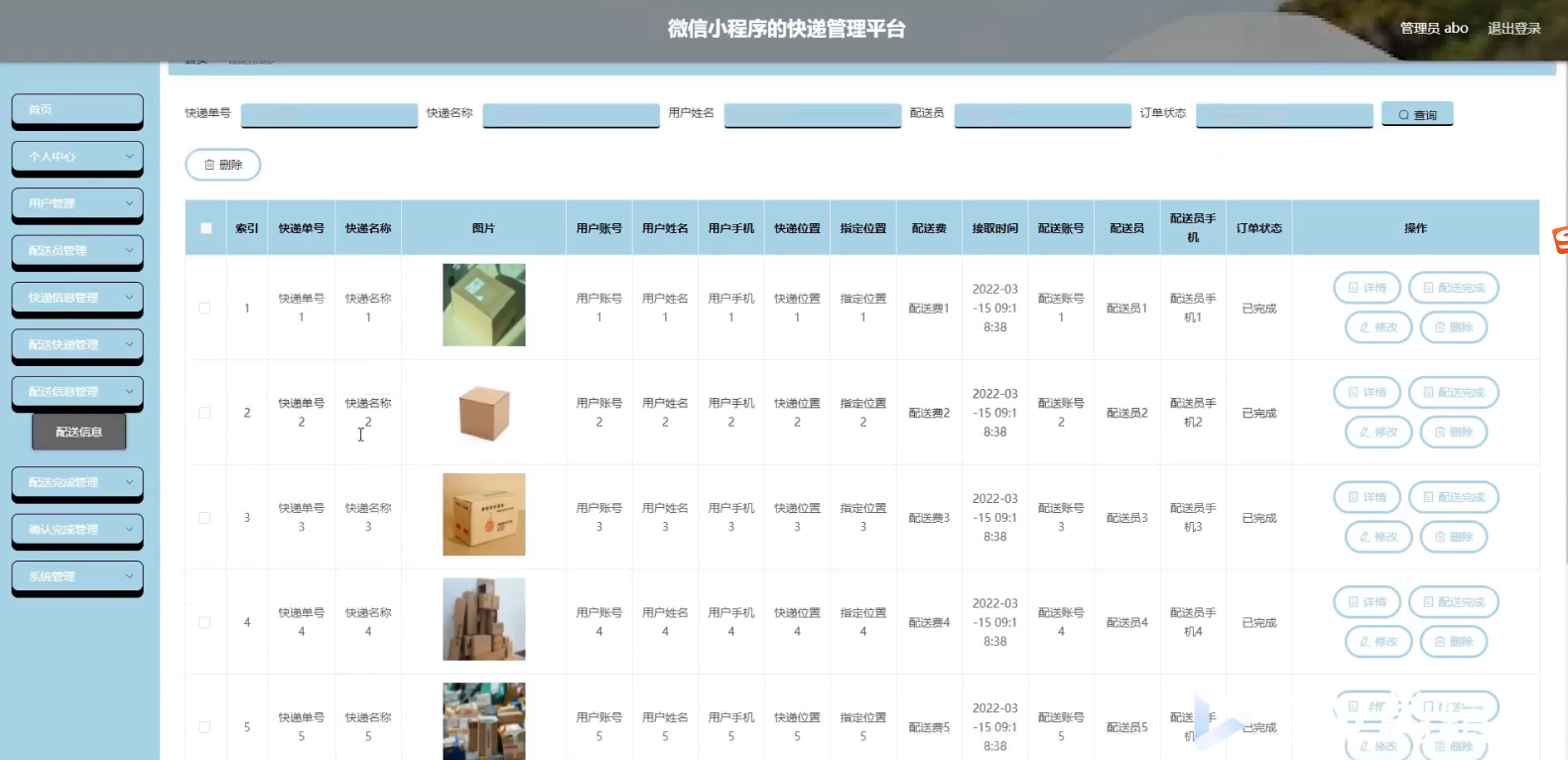Image resolution: width=1568 pixels, height=760 pixels.
Task: Check the checkbox for row 4
Action: pos(204,623)
